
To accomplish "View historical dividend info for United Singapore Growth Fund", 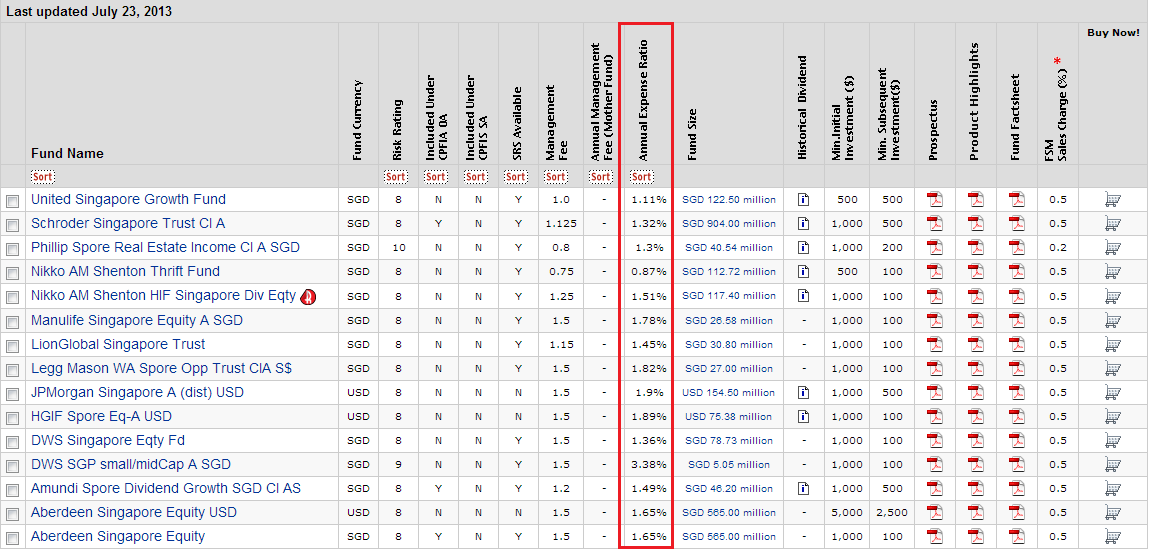I will click(x=803, y=199).
